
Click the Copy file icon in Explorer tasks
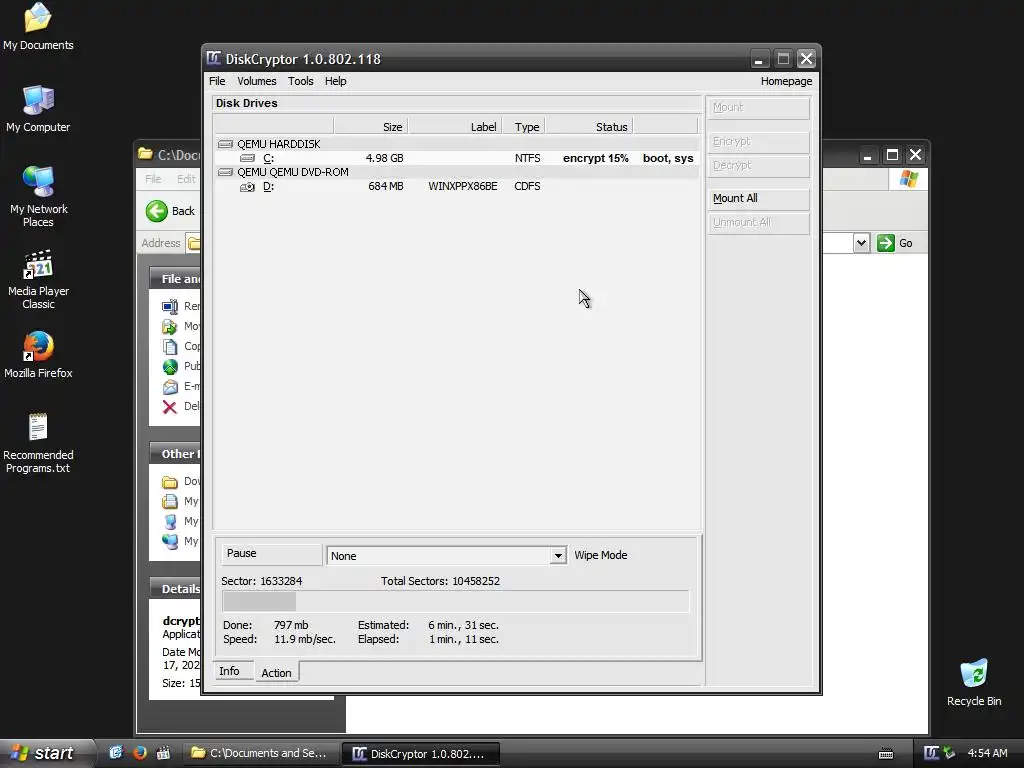[170, 347]
